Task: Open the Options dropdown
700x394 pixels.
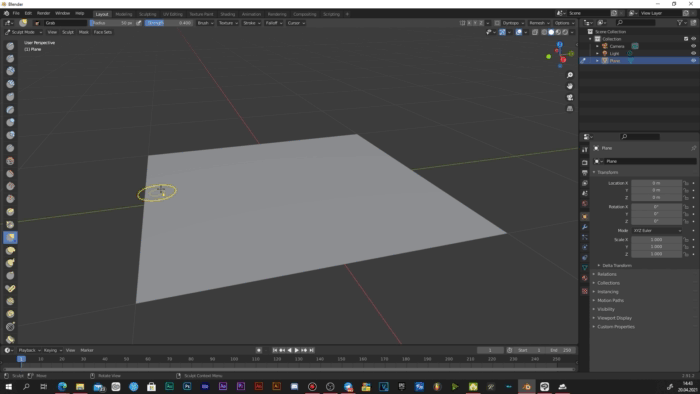Action: point(564,23)
